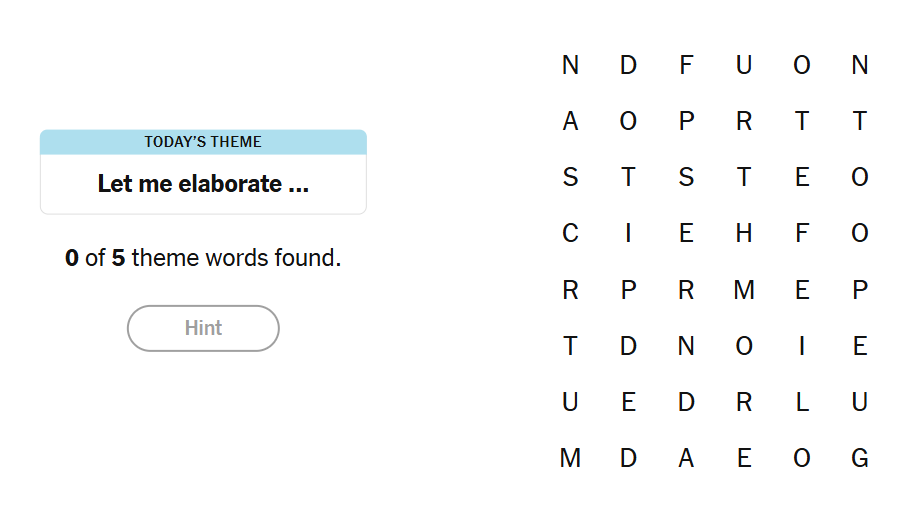Tap the M between R and E
Screen dimensions: 914x526
744,291
